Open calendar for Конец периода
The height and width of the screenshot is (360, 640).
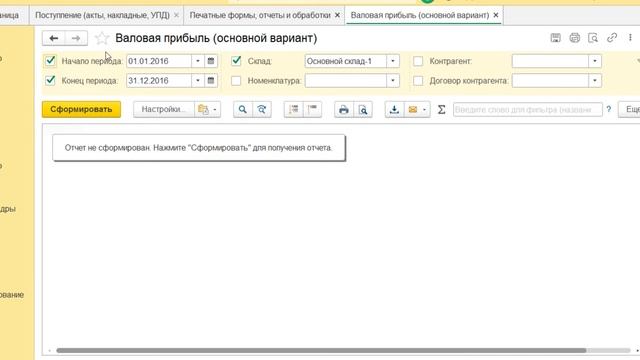point(211,80)
